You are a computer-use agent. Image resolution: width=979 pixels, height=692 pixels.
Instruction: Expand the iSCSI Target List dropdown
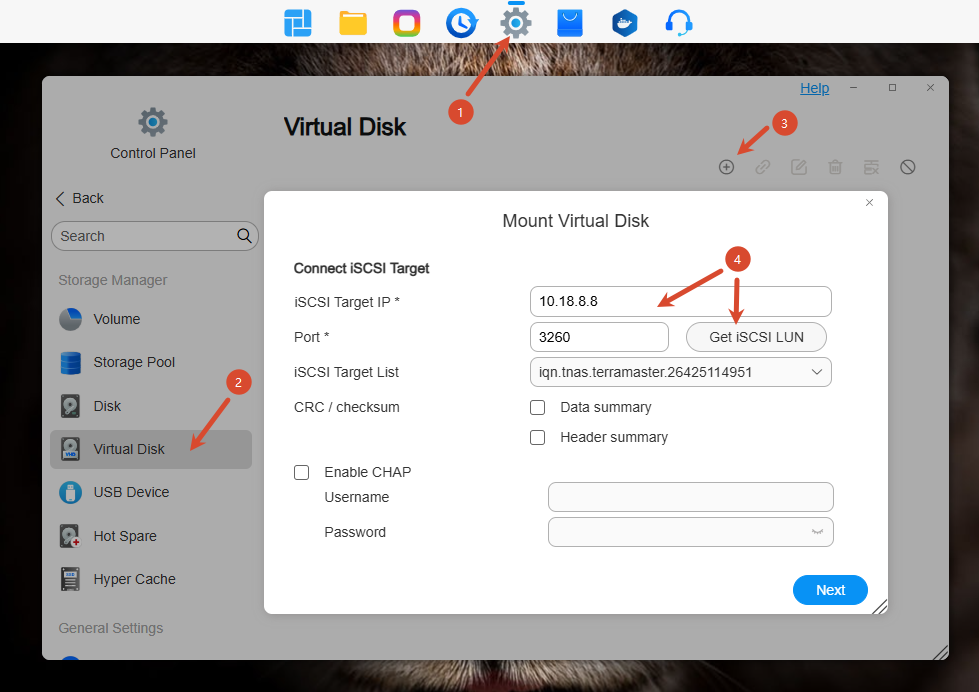(x=681, y=372)
